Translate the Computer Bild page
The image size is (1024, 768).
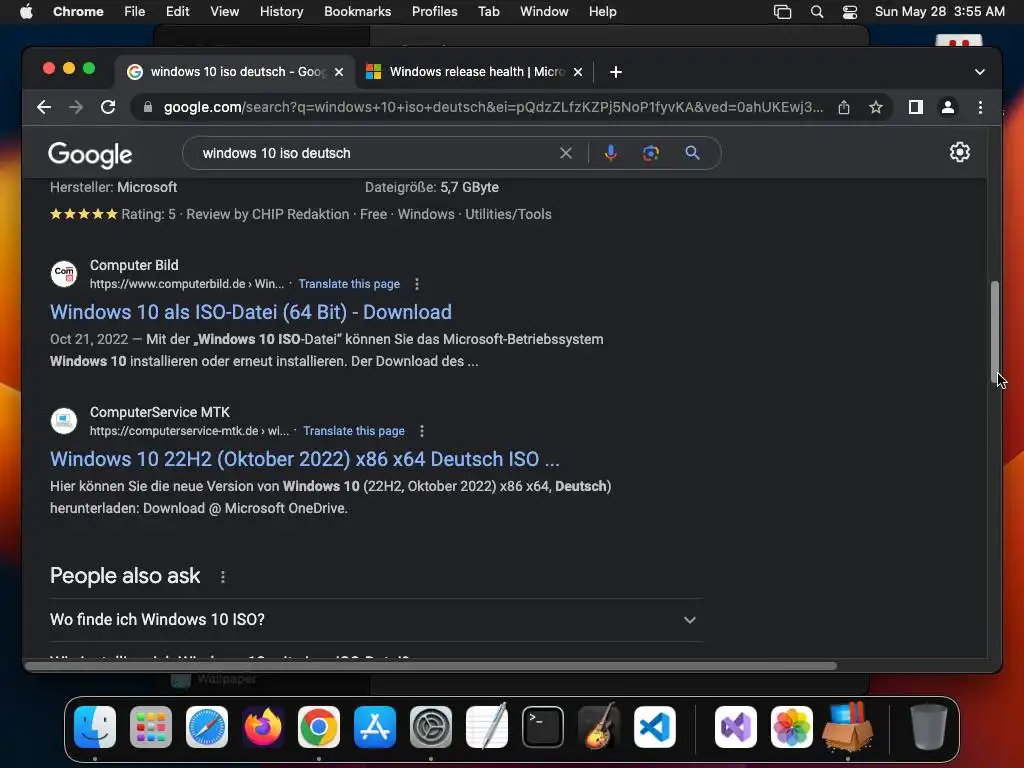(x=349, y=284)
